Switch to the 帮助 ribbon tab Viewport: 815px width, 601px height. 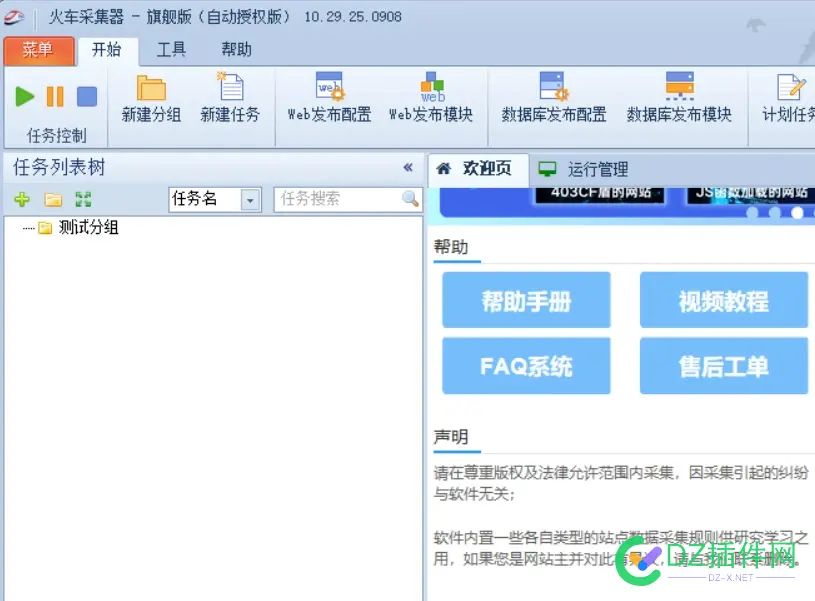(x=236, y=50)
